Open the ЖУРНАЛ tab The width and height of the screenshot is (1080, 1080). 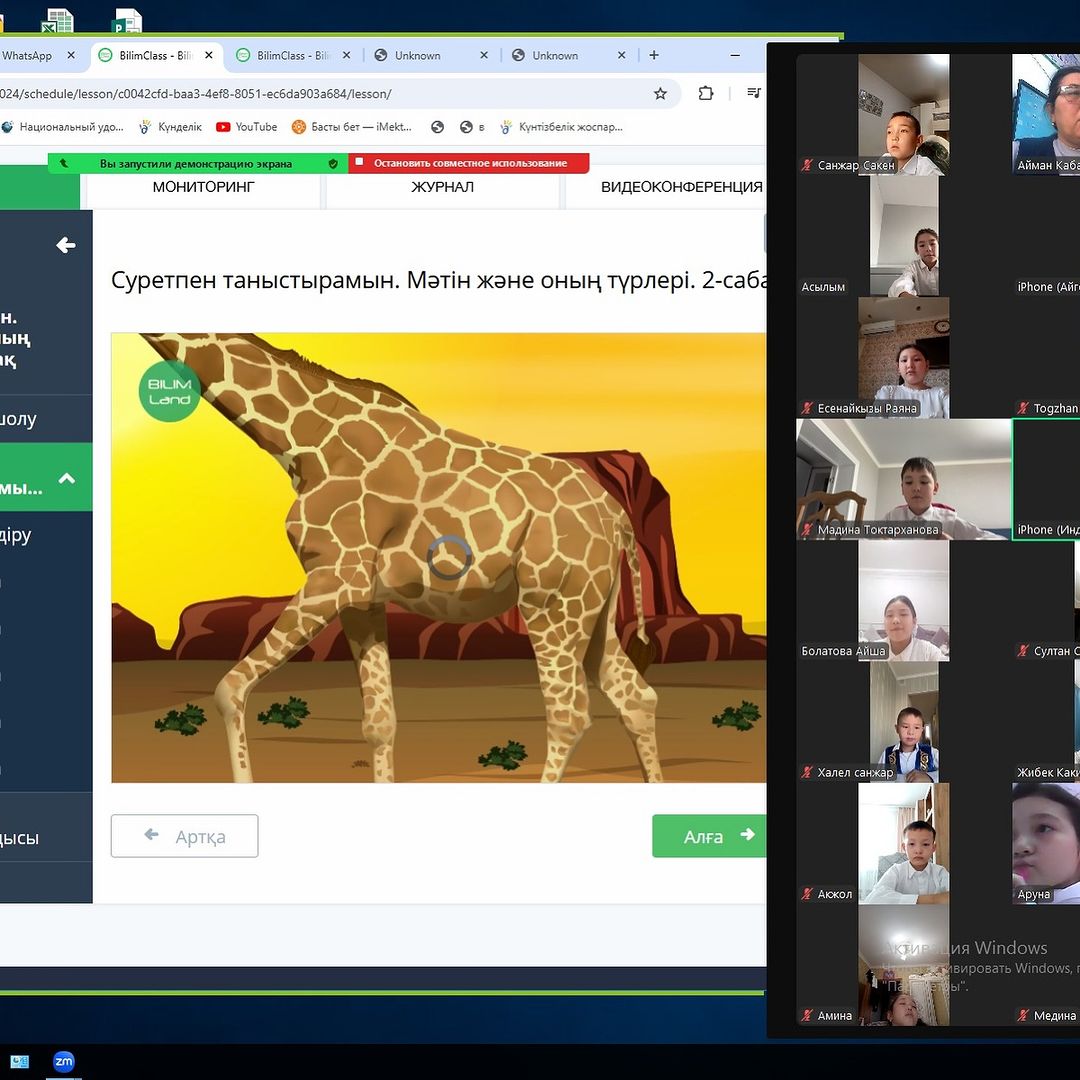pyautogui.click(x=442, y=187)
